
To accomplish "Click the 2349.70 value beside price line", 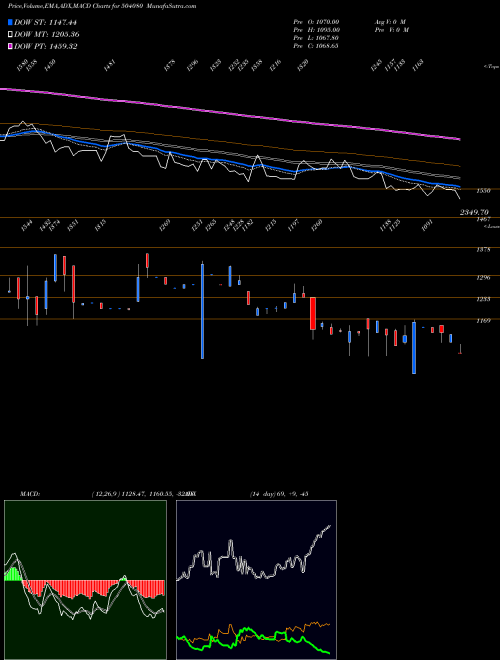I will [x=474, y=213].
